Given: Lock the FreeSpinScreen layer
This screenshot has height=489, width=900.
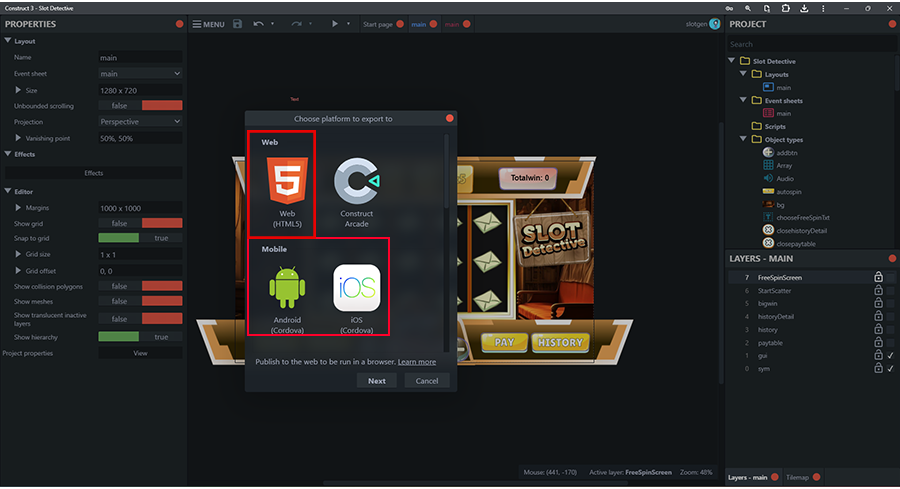Looking at the screenshot, I should point(878,277).
